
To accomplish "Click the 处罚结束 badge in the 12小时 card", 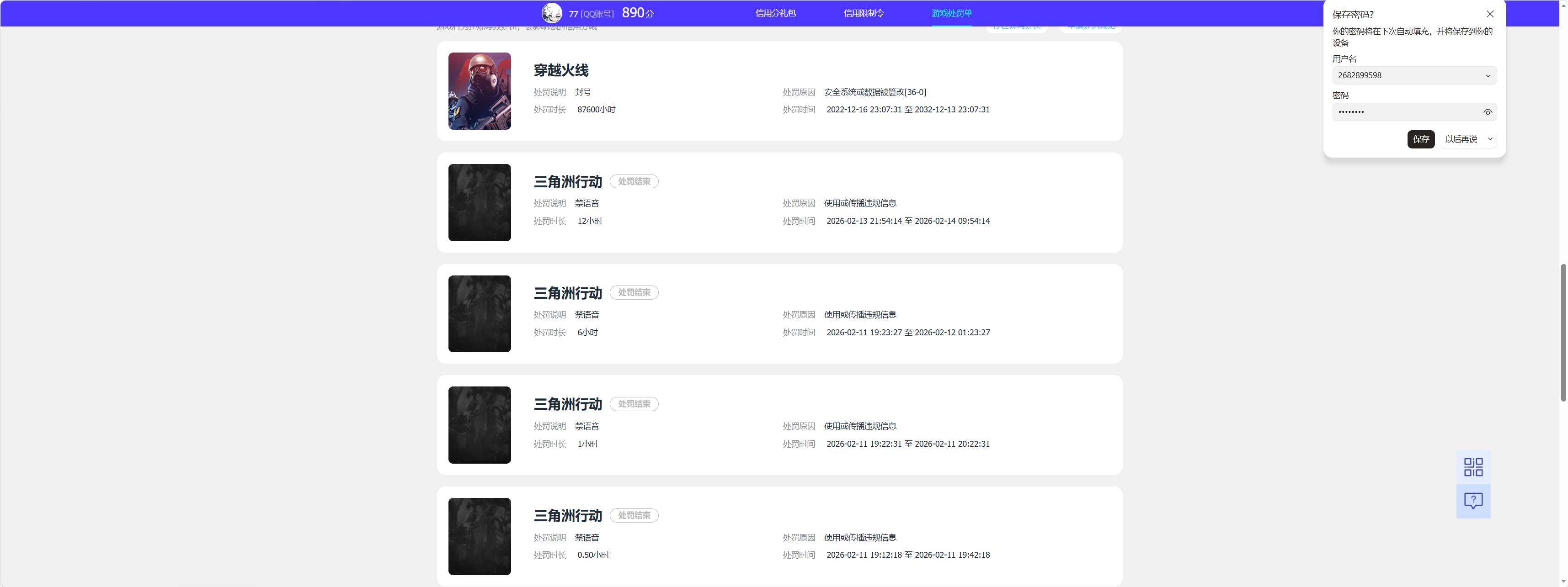I will coord(634,181).
